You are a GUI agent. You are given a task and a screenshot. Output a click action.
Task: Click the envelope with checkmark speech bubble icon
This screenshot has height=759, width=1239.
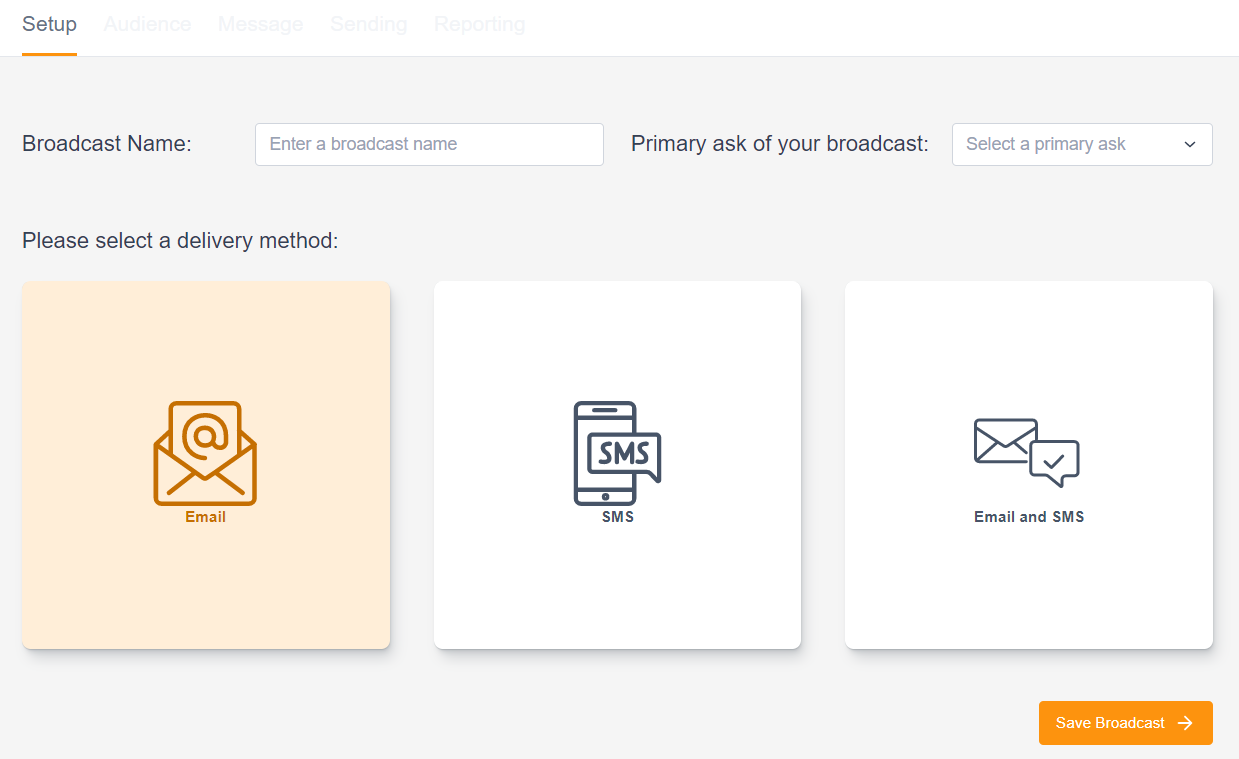1028,455
